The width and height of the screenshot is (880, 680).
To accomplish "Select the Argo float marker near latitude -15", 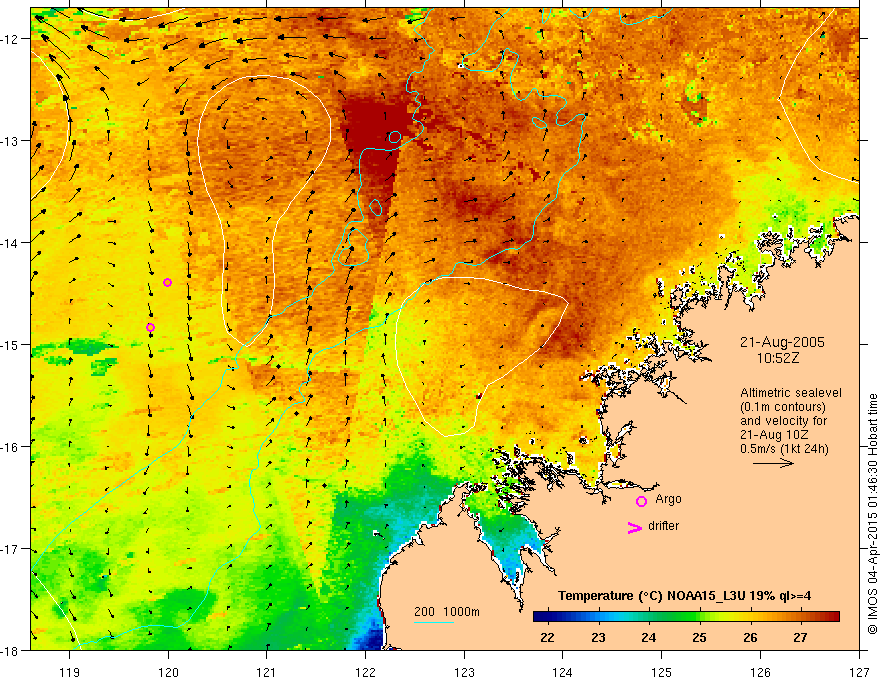I will [x=150, y=328].
